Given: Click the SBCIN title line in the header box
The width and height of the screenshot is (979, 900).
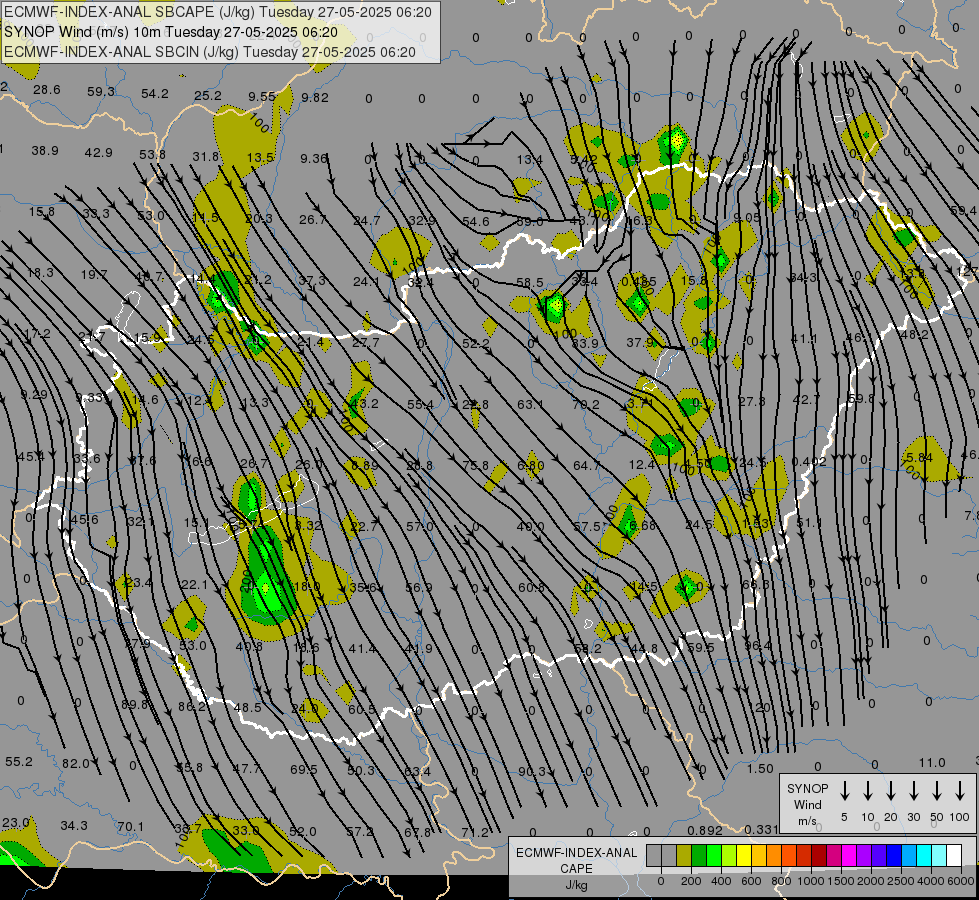Looking at the screenshot, I should (x=210, y=52).
